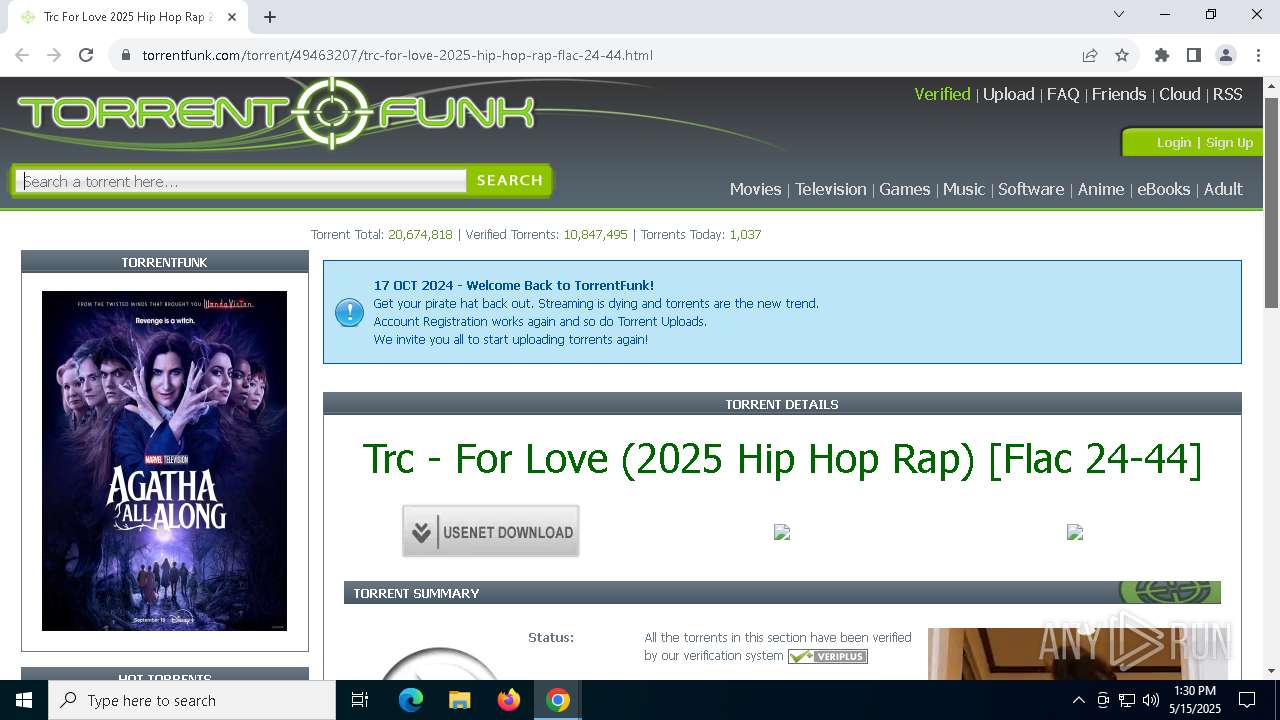Image resolution: width=1280 pixels, height=720 pixels.
Task: Click the blue info exclamation icon
Action: [x=349, y=312]
